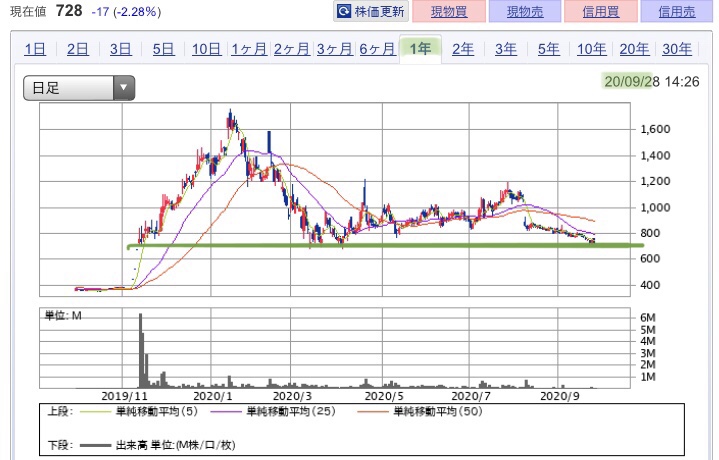The width and height of the screenshot is (719, 460).
Task: Click the 出来高 volume legend entry
Action: coord(158,445)
